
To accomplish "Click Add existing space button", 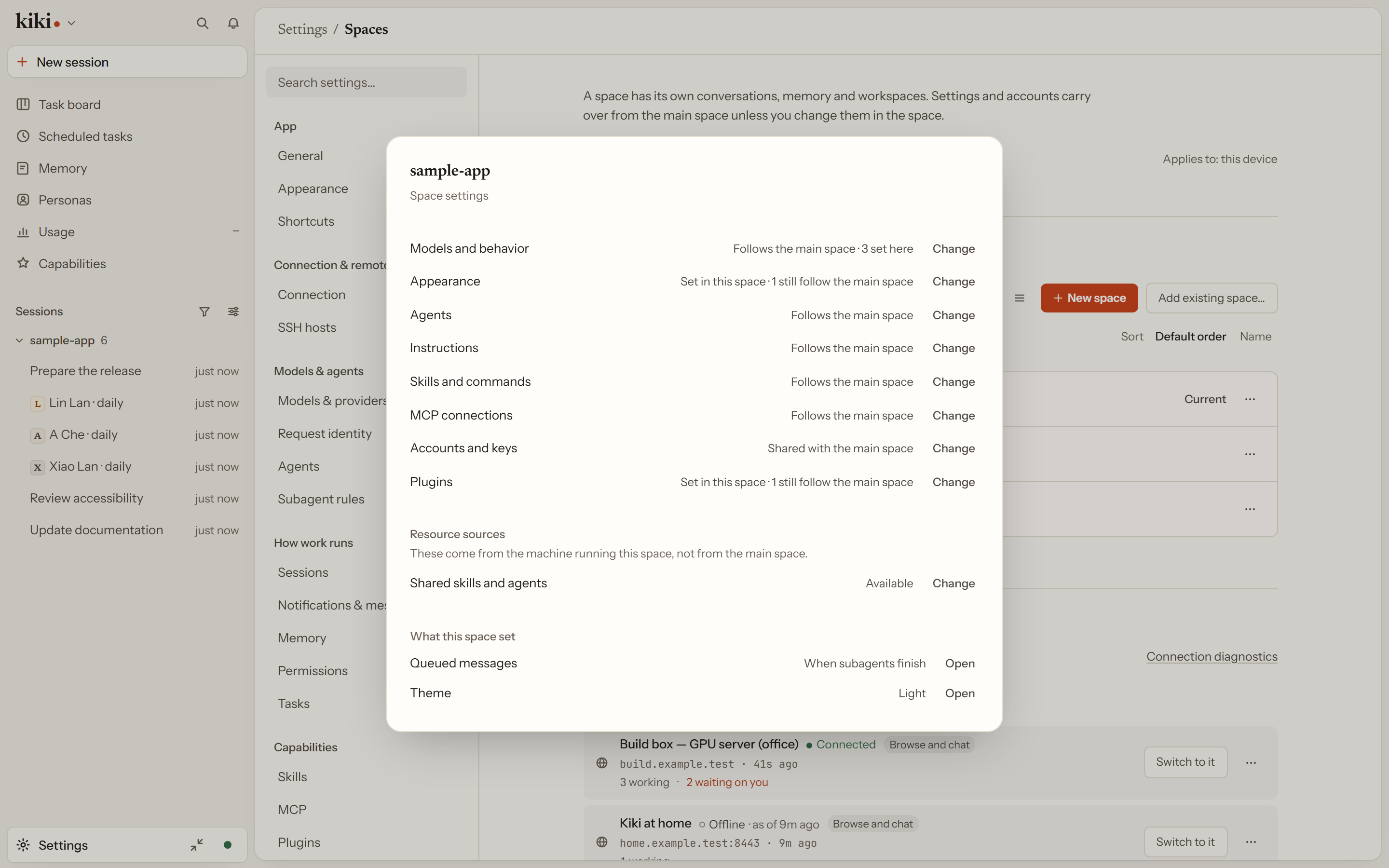I will 1211,298.
